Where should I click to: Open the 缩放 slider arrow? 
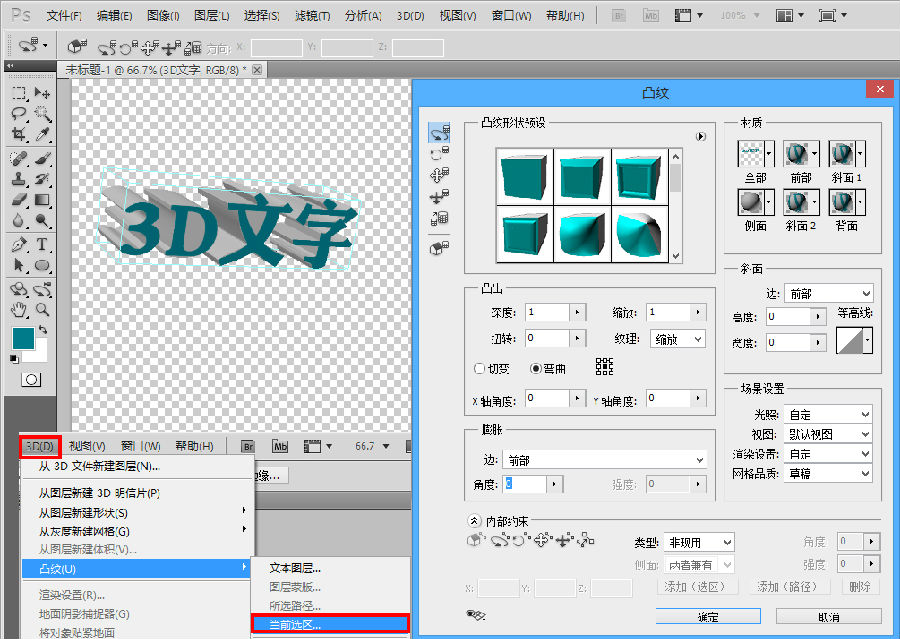click(x=698, y=312)
